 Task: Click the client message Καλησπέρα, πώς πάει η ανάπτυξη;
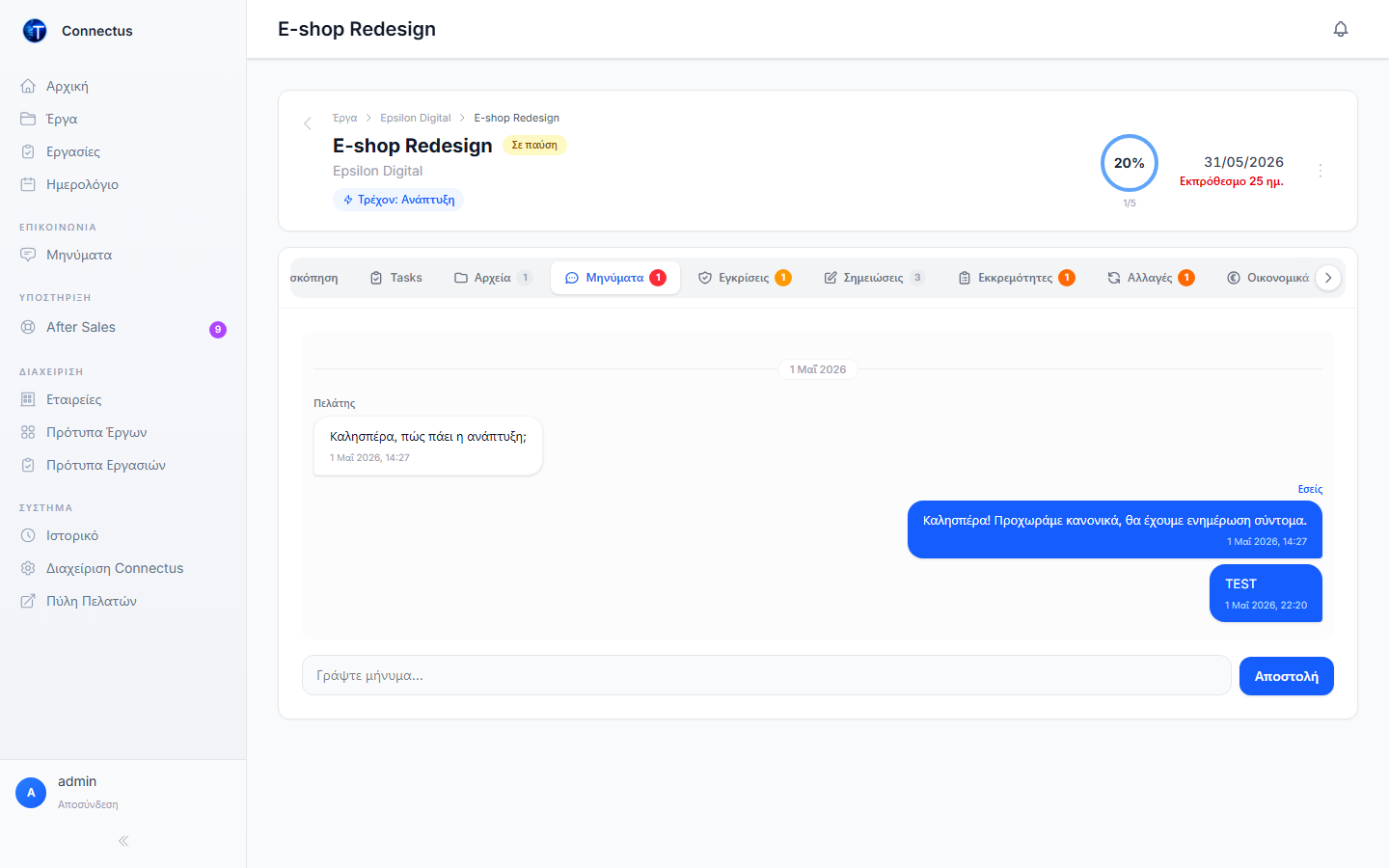[x=428, y=446]
